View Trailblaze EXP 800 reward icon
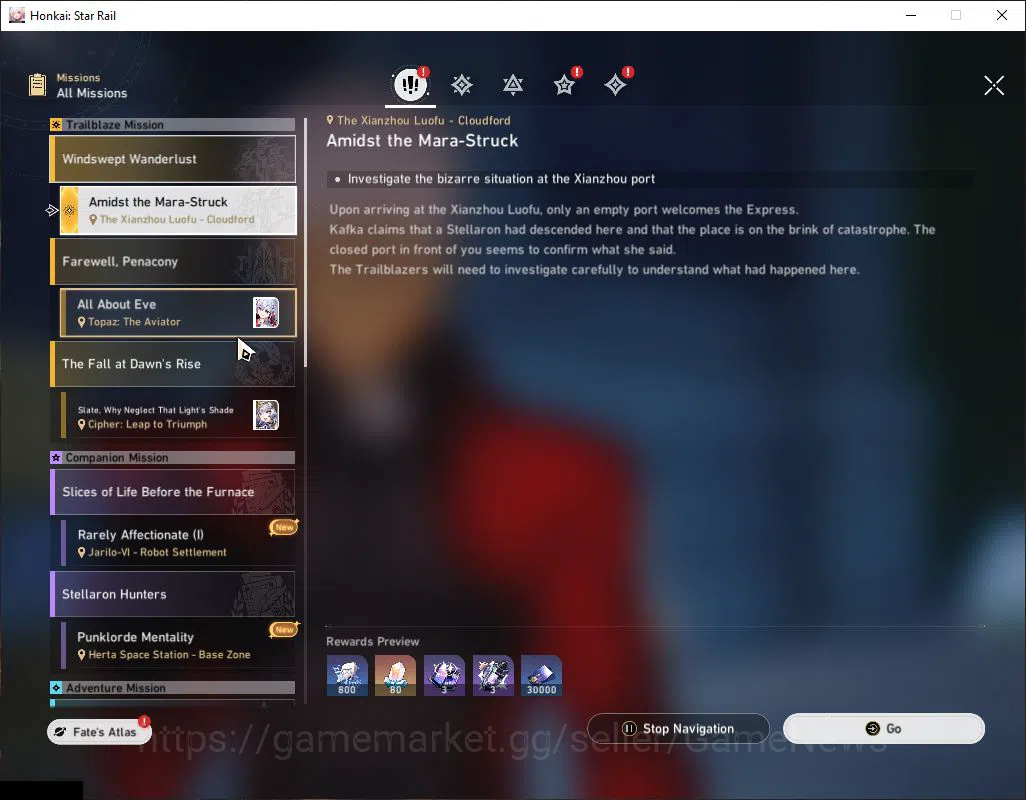Screen dimensions: 1026x800 pos(347,675)
